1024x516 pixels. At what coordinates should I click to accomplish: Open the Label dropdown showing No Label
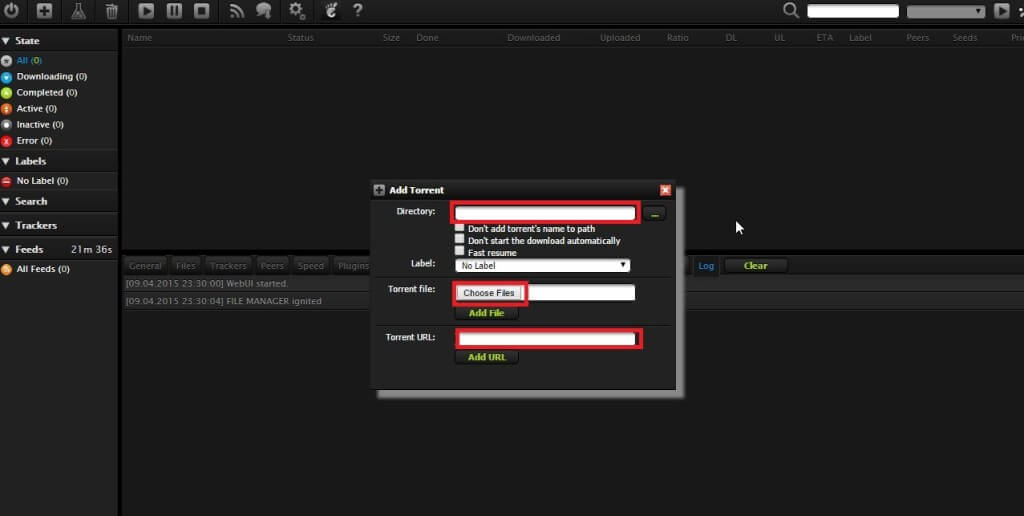click(543, 266)
